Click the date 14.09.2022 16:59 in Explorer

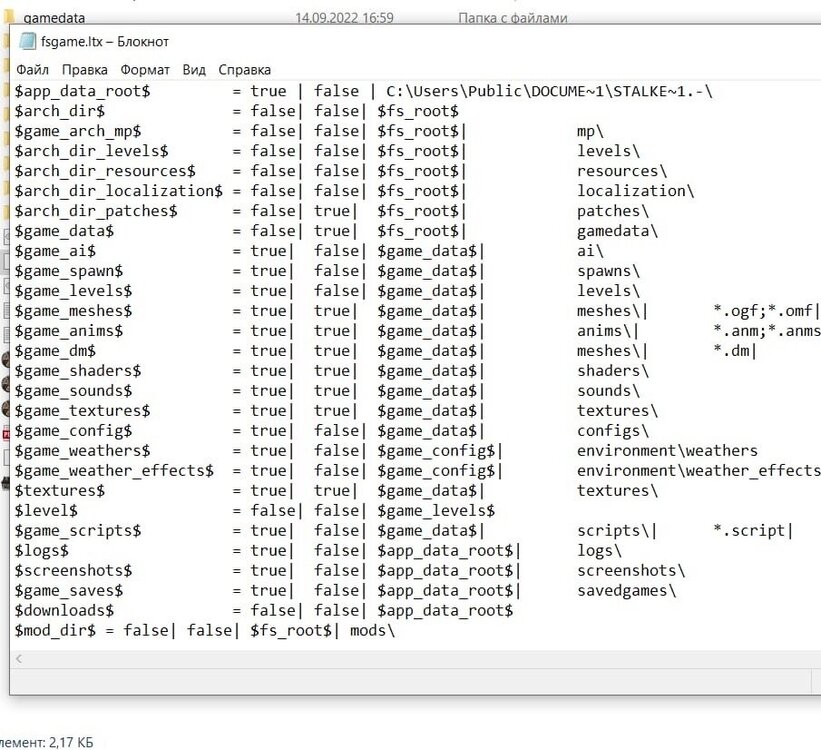pos(344,18)
